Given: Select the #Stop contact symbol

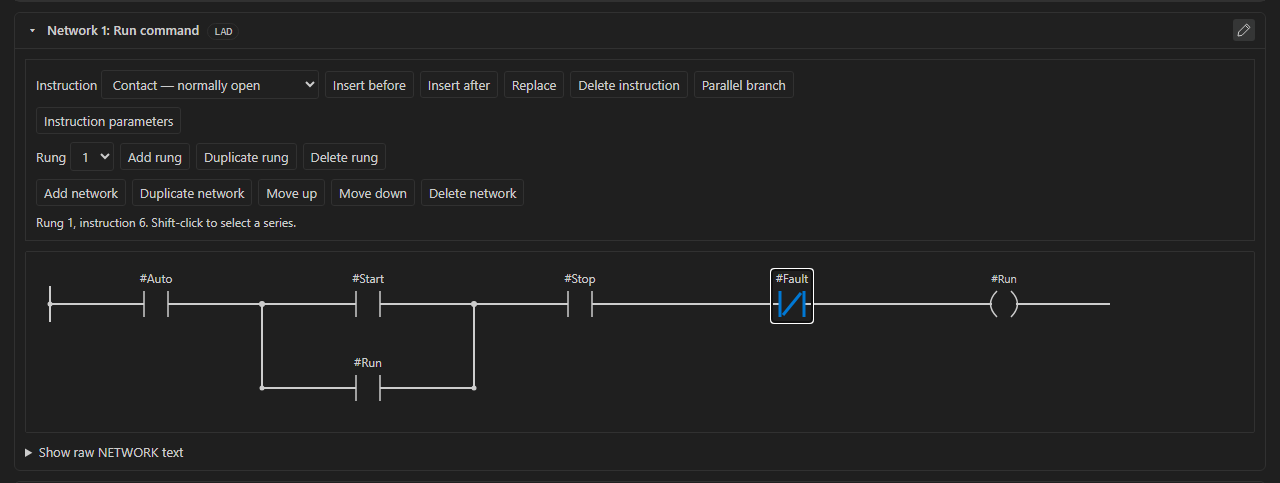Looking at the screenshot, I should 580,303.
